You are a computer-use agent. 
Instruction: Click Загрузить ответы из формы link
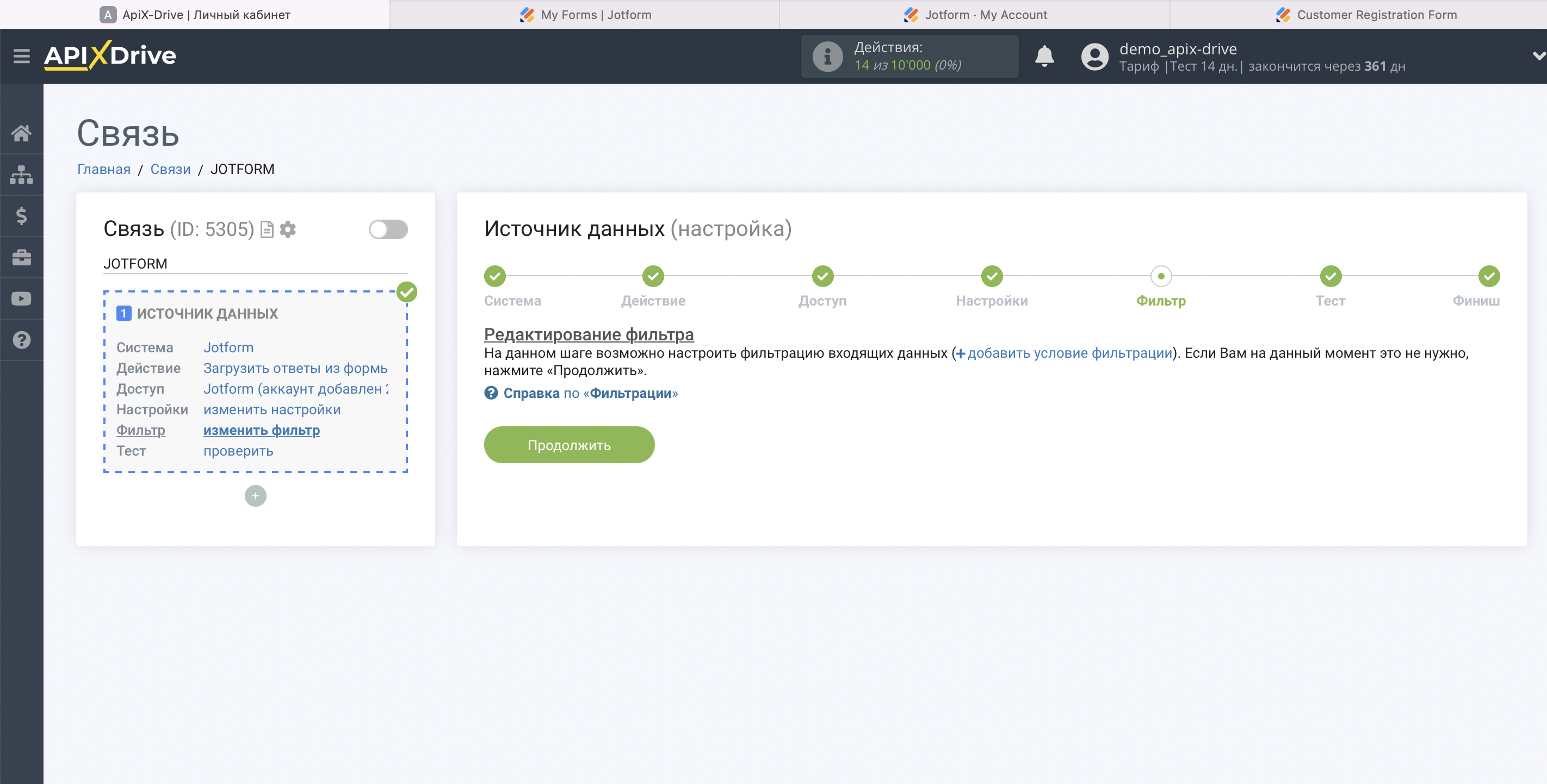tap(295, 368)
